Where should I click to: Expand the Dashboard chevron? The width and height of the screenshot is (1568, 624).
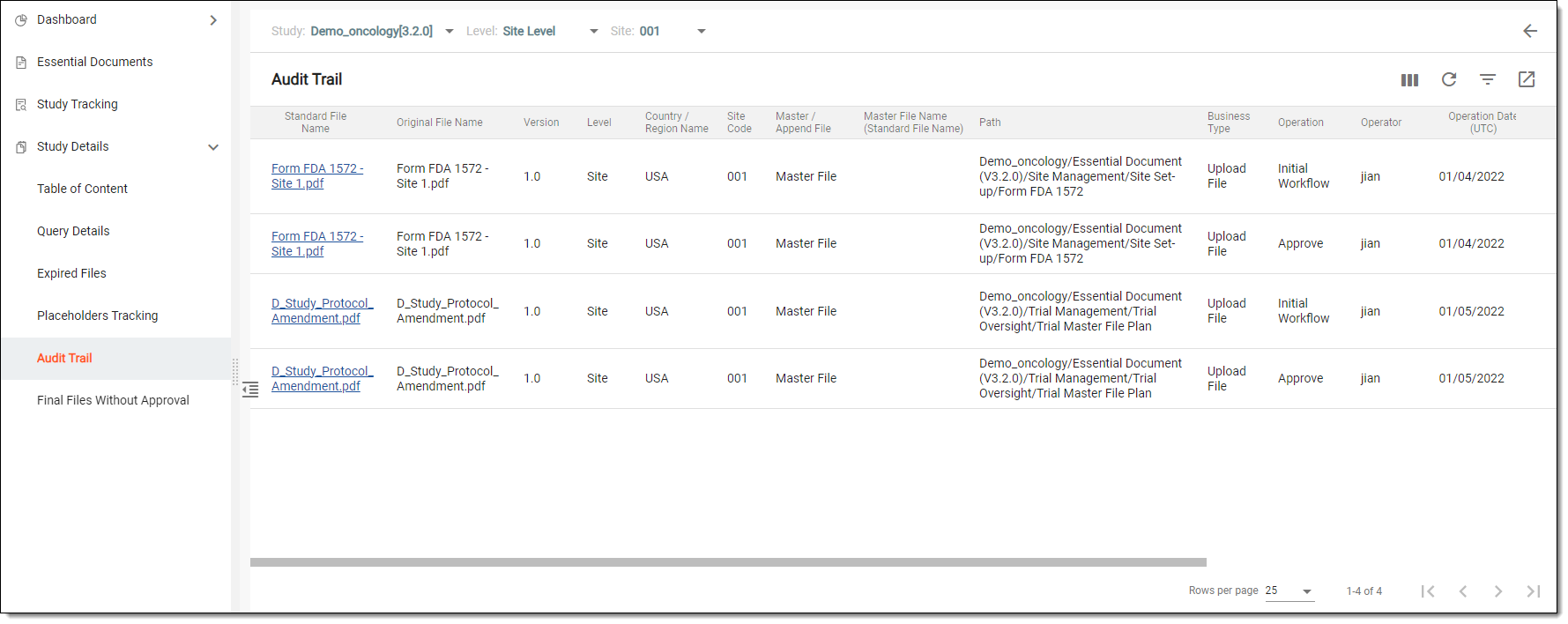[x=213, y=19]
